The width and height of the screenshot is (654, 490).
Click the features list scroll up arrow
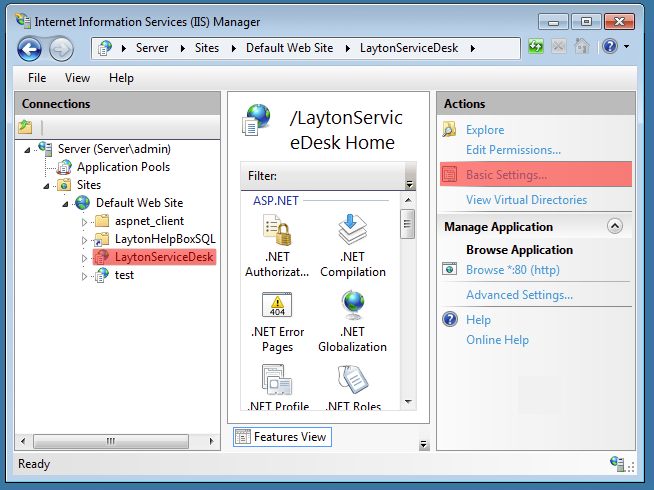[x=408, y=200]
